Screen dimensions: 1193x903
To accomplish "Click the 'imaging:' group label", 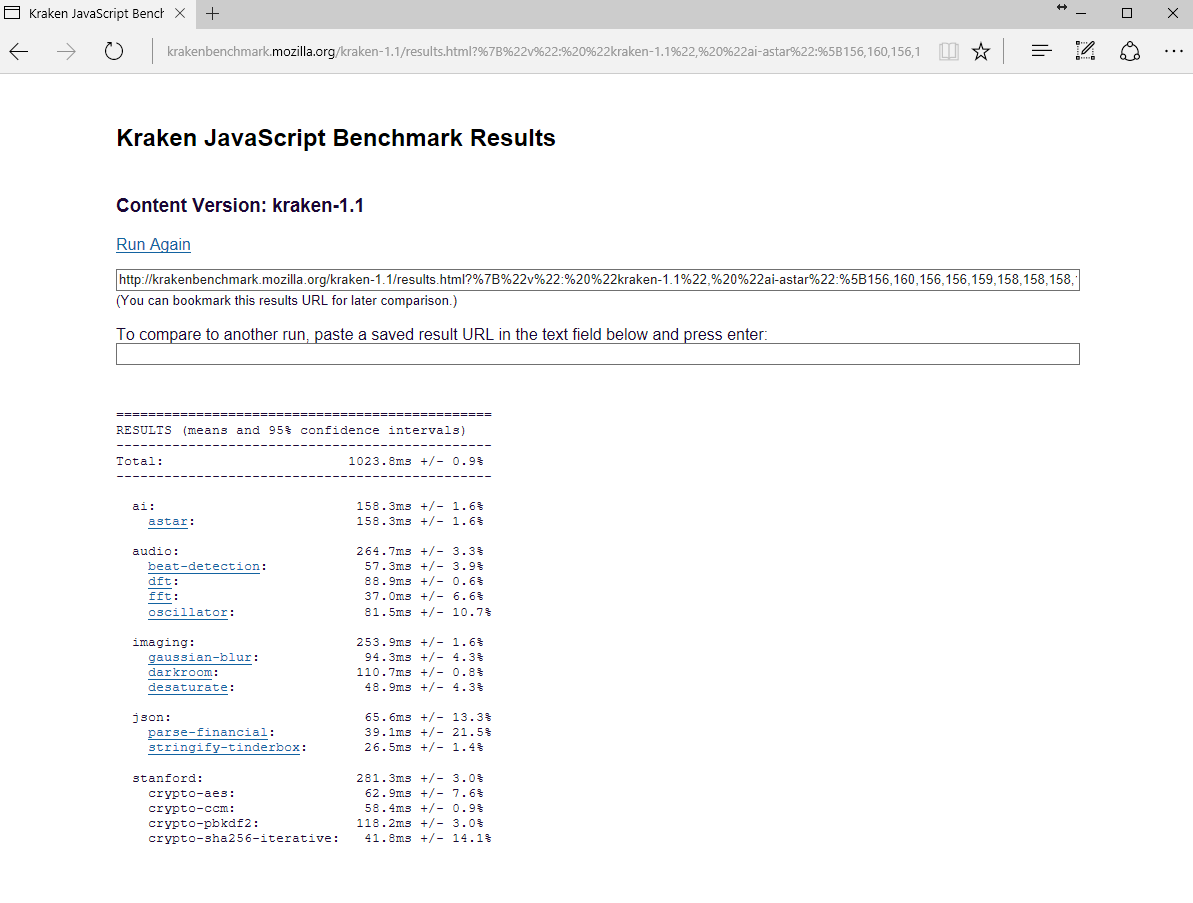I will [x=164, y=642].
